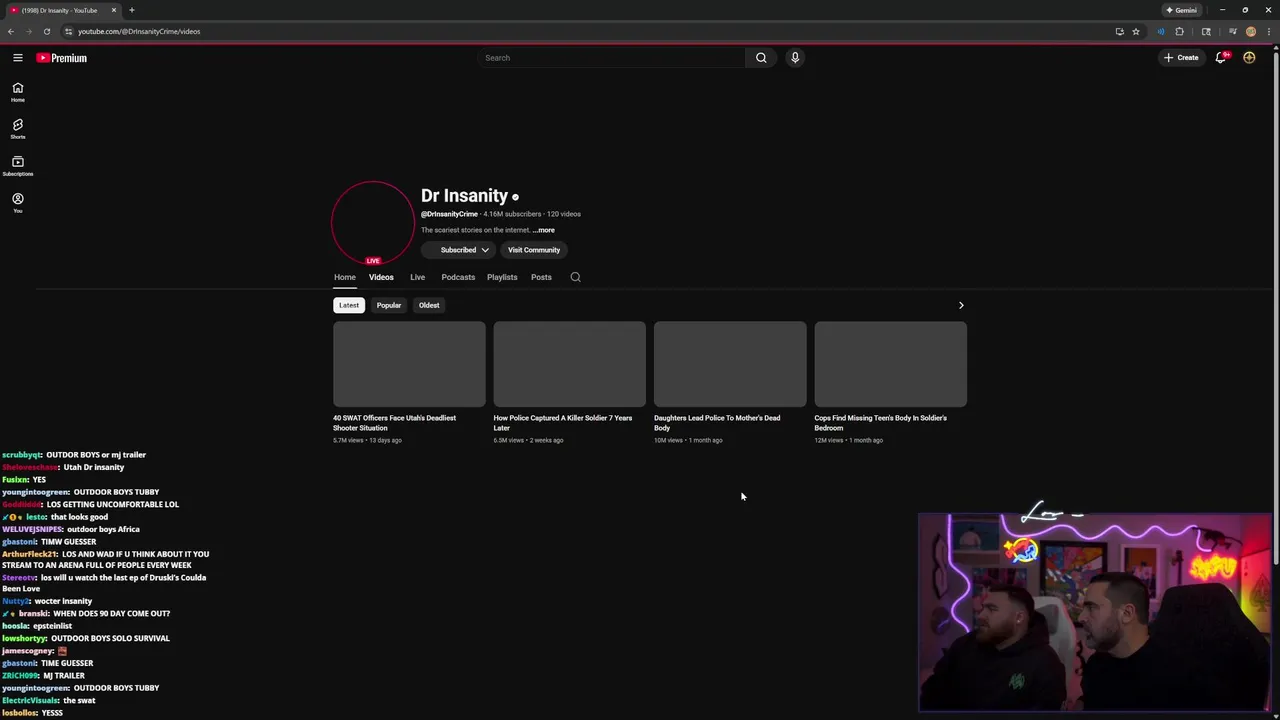Open Subscriptions from the sidebar
This screenshot has height=720, width=1280.
coord(17,166)
